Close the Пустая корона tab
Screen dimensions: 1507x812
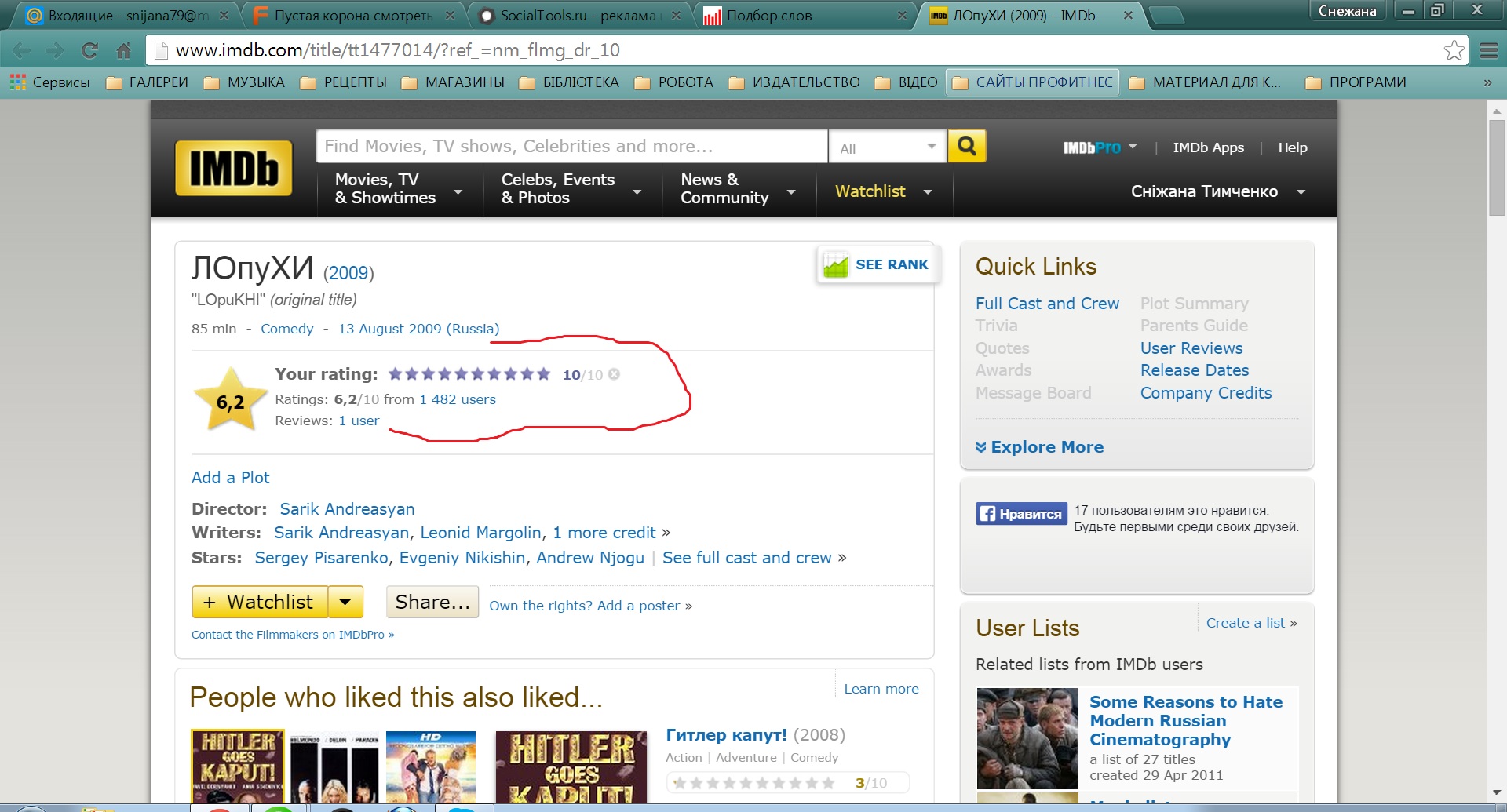[450, 15]
